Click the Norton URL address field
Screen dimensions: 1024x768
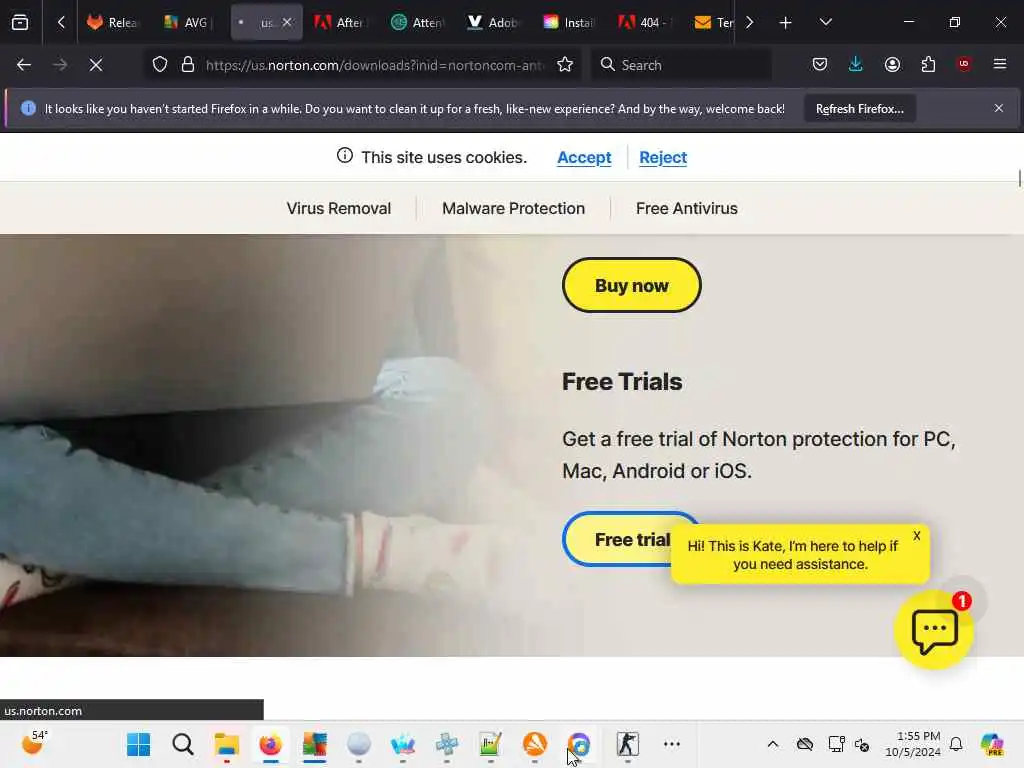point(375,65)
